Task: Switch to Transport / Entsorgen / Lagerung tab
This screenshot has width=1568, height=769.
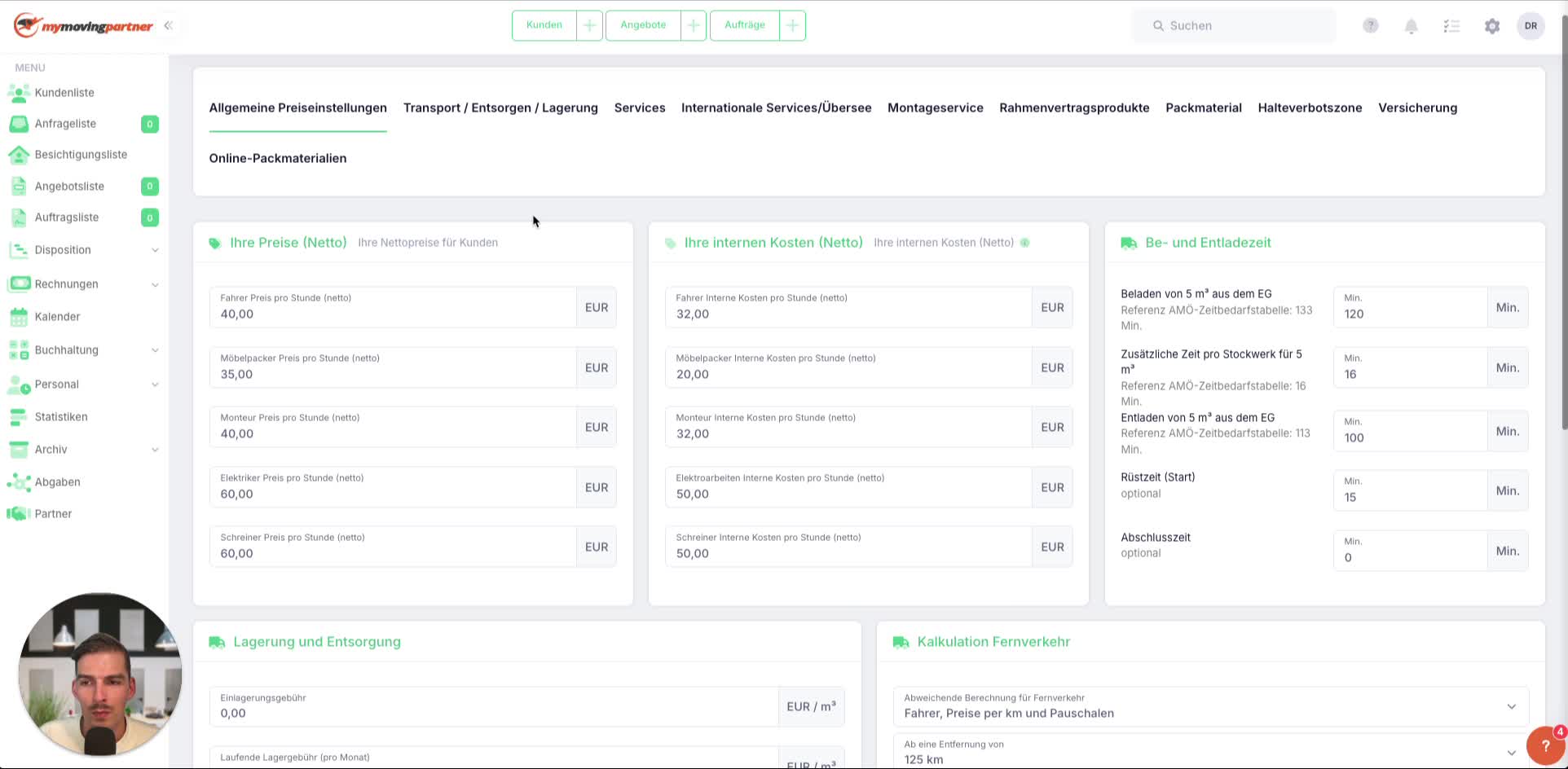Action: 500,108
